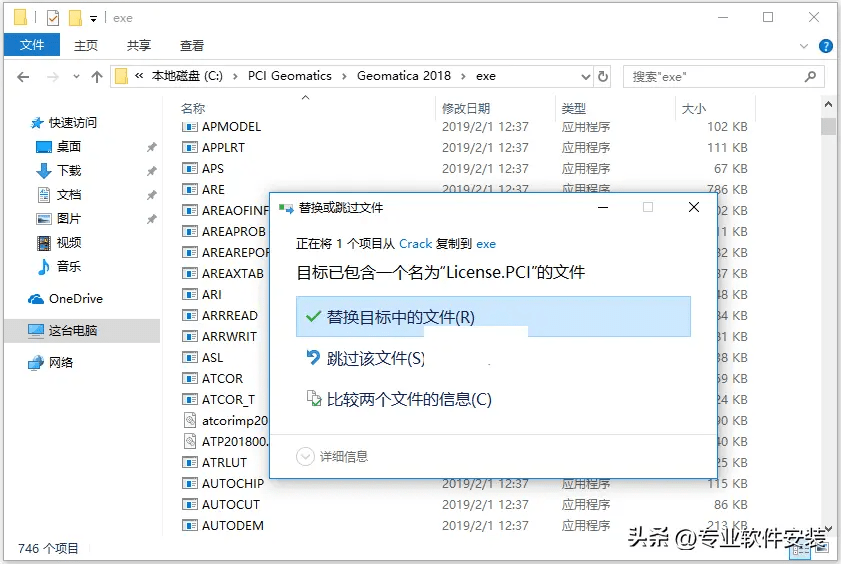
Task: Select the AUTOCHIP file icon
Action: click(x=189, y=483)
